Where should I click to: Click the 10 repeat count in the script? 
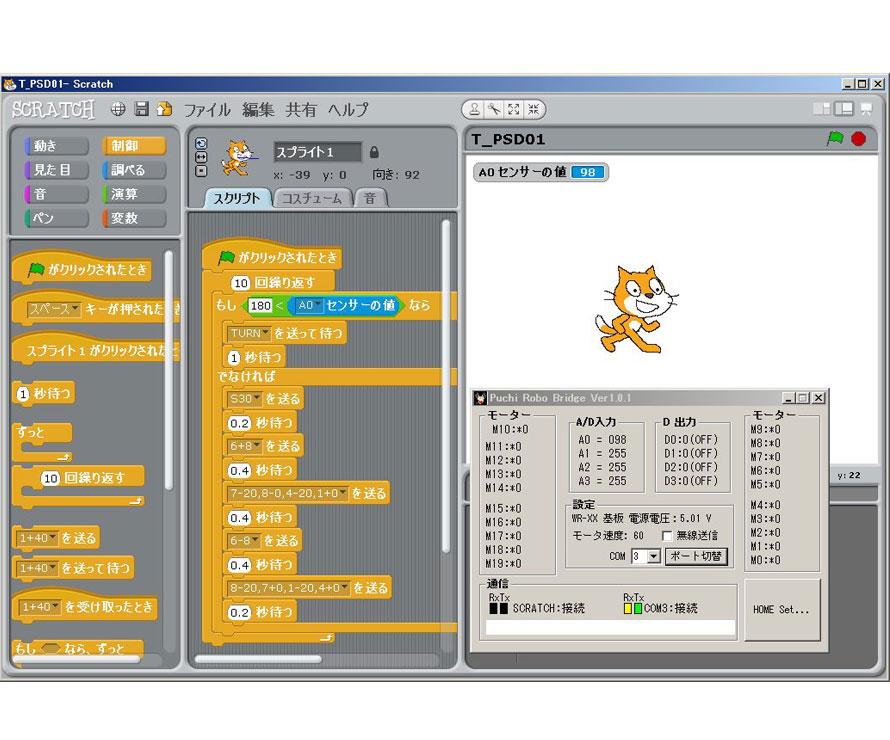[241, 283]
